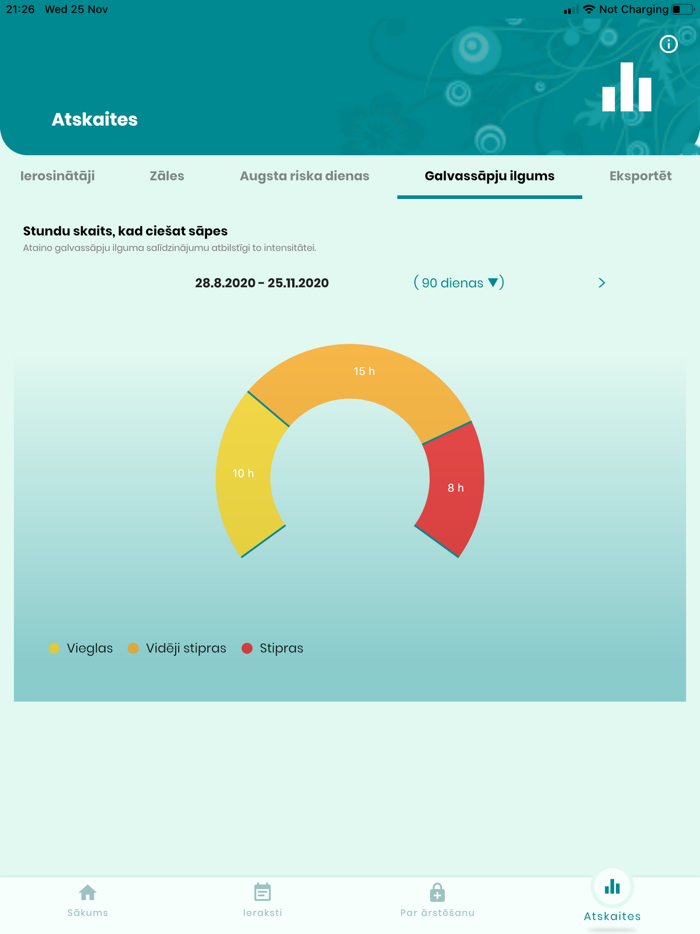The width and height of the screenshot is (700, 934).
Task: Tap the Atskaites page title
Action: click(x=95, y=119)
